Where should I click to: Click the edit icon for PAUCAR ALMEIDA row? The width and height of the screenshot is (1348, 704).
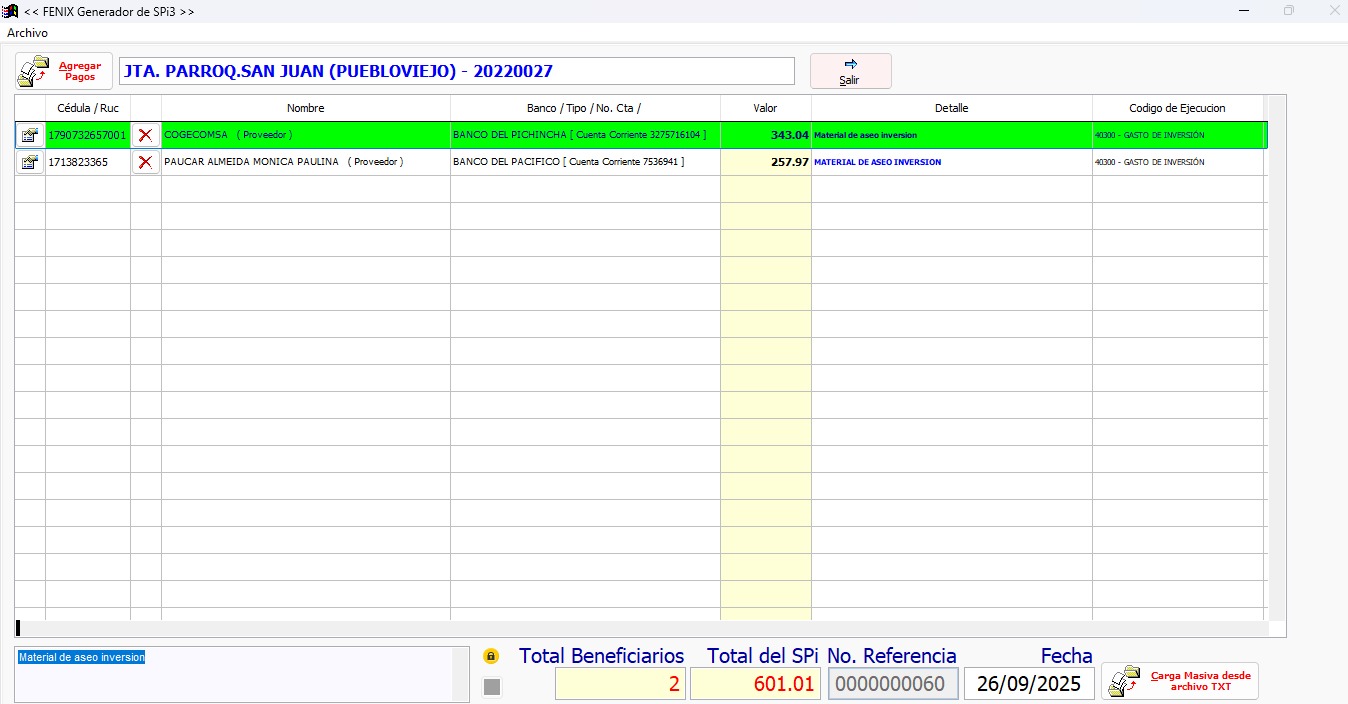click(x=30, y=162)
